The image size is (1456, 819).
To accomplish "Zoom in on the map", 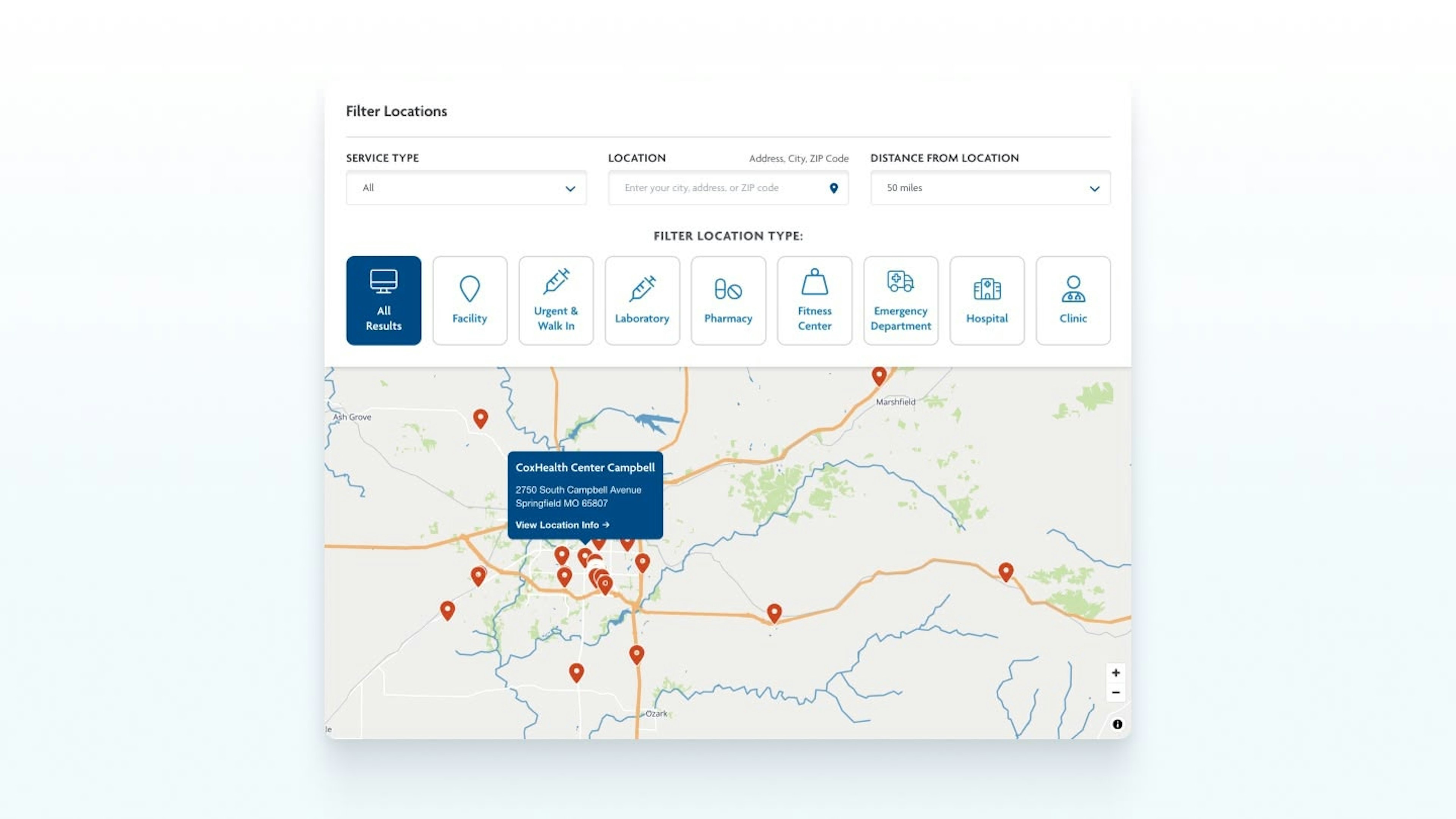I will tap(1115, 673).
